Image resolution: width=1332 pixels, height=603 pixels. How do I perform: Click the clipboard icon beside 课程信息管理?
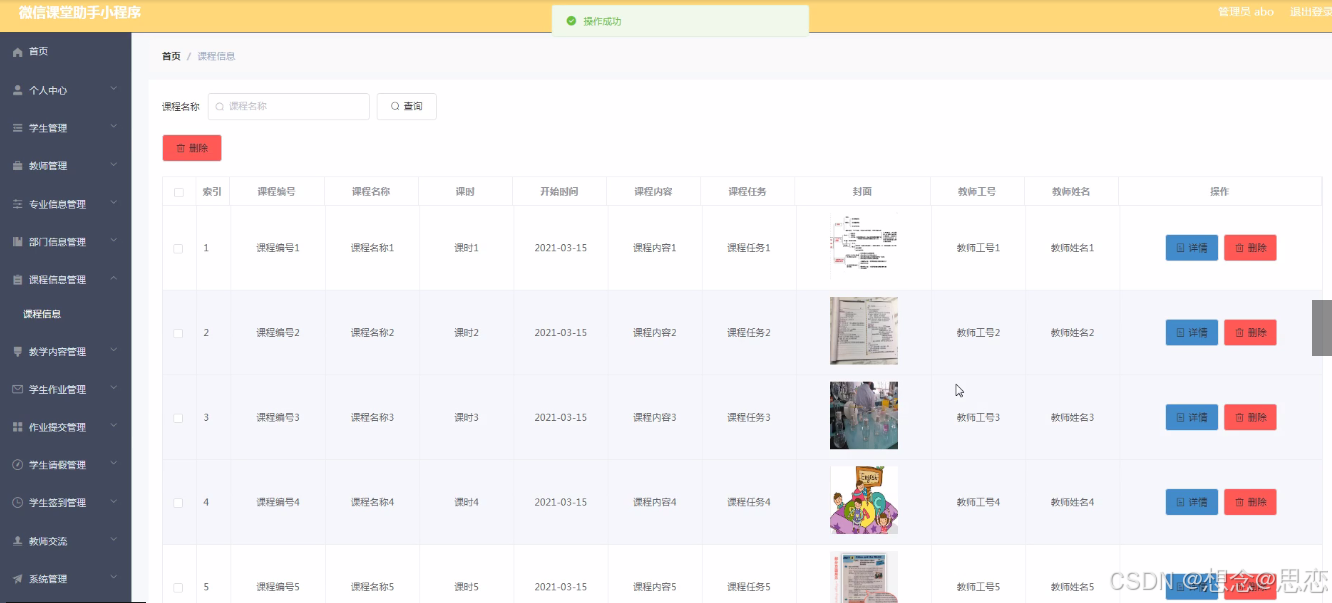[x=17, y=280]
